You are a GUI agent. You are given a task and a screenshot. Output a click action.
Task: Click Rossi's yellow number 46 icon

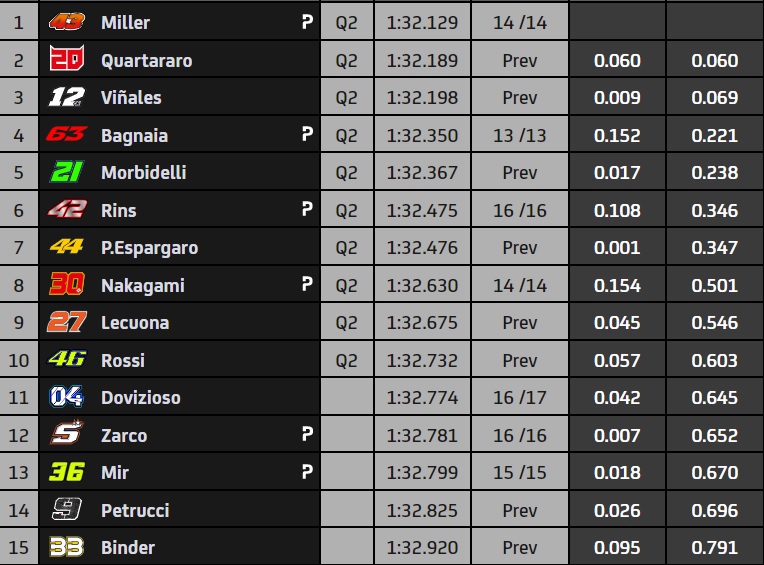(67, 359)
